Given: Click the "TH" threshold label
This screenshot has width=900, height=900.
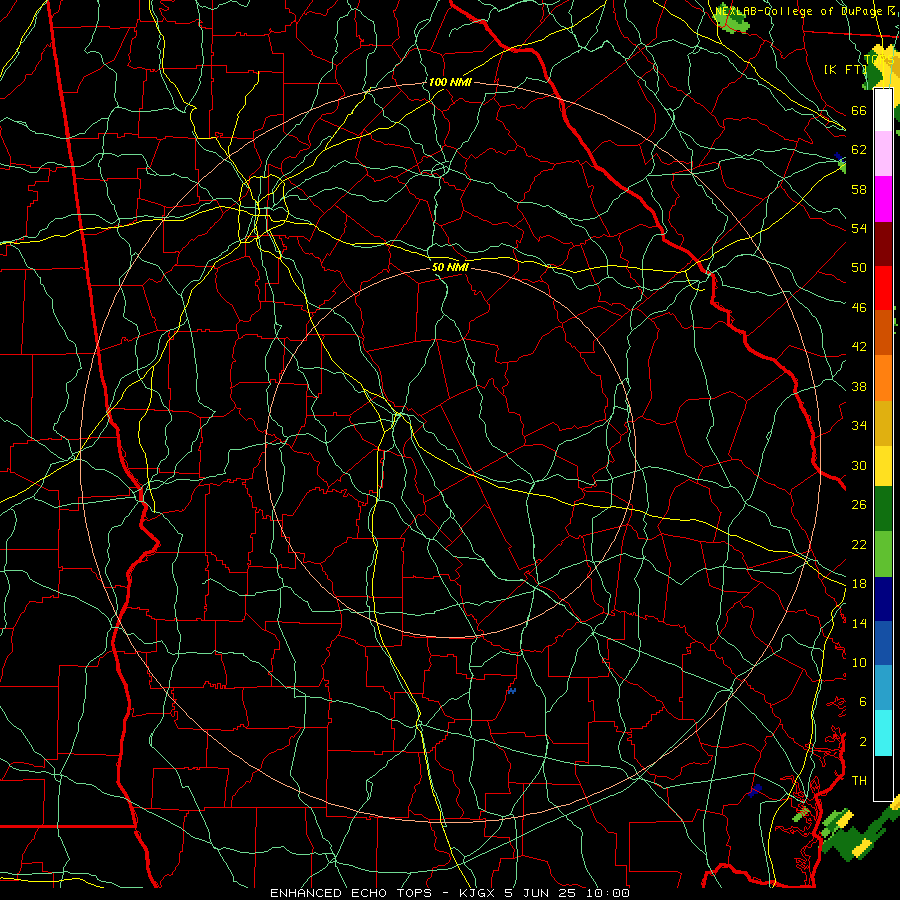Looking at the screenshot, I should click(859, 781).
